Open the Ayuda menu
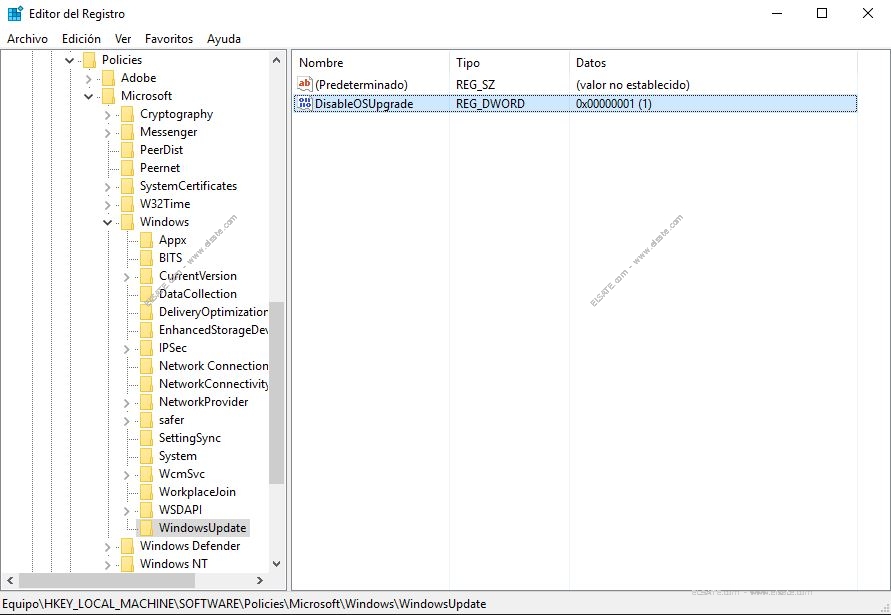Screen dimensions: 891x615 [224, 39]
